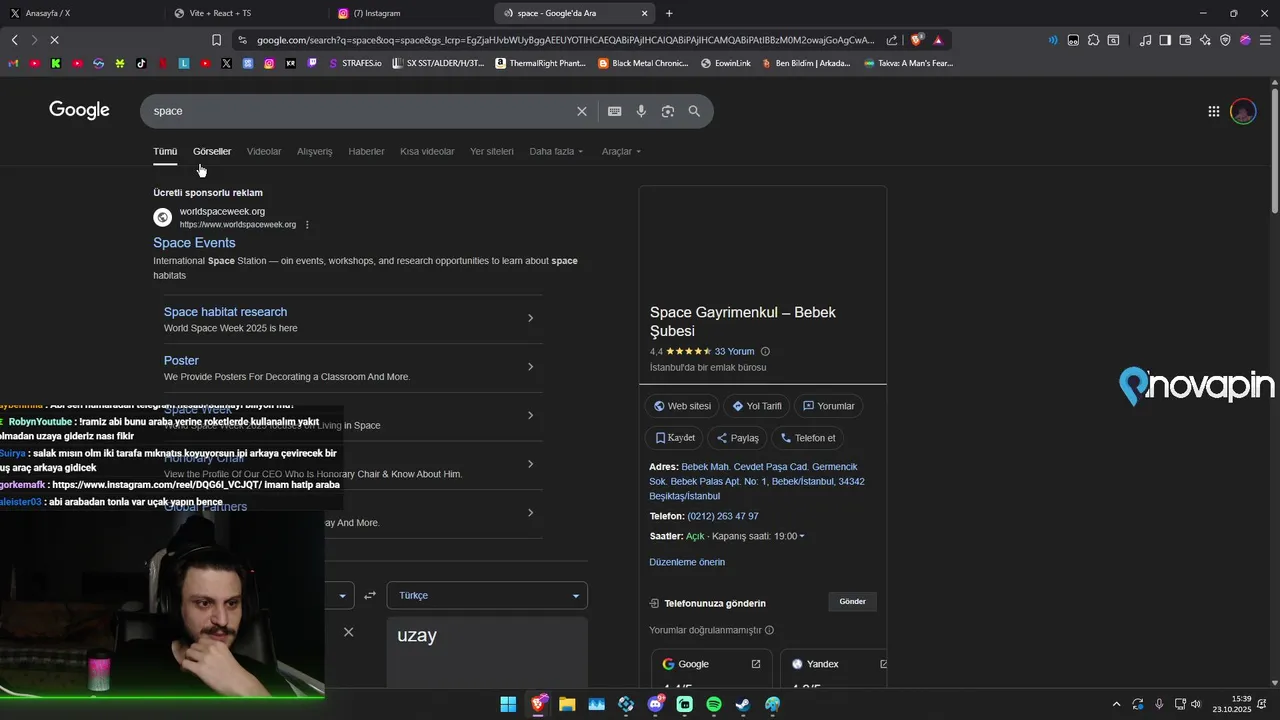Select the Alışveriş results tab
The image size is (1280, 720).
(x=314, y=151)
